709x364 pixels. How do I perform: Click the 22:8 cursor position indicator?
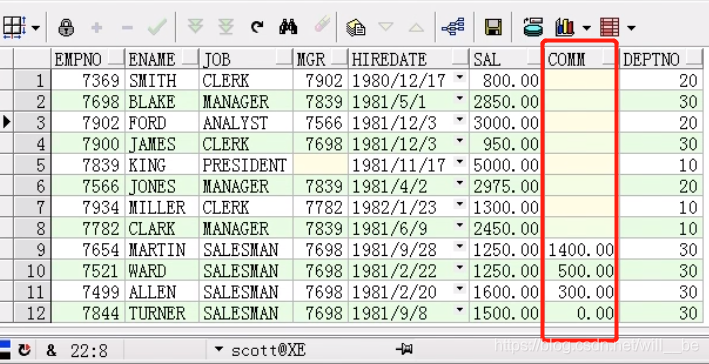click(89, 350)
